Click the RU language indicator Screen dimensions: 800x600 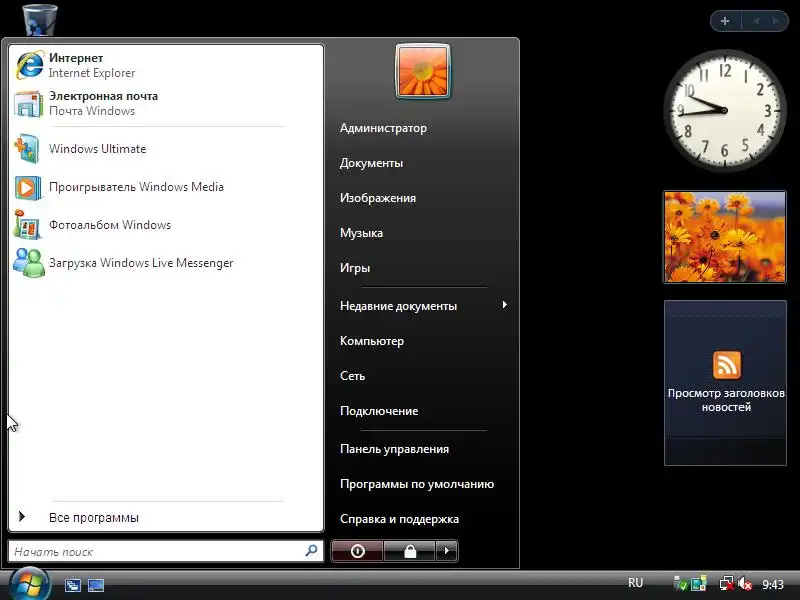(x=635, y=583)
